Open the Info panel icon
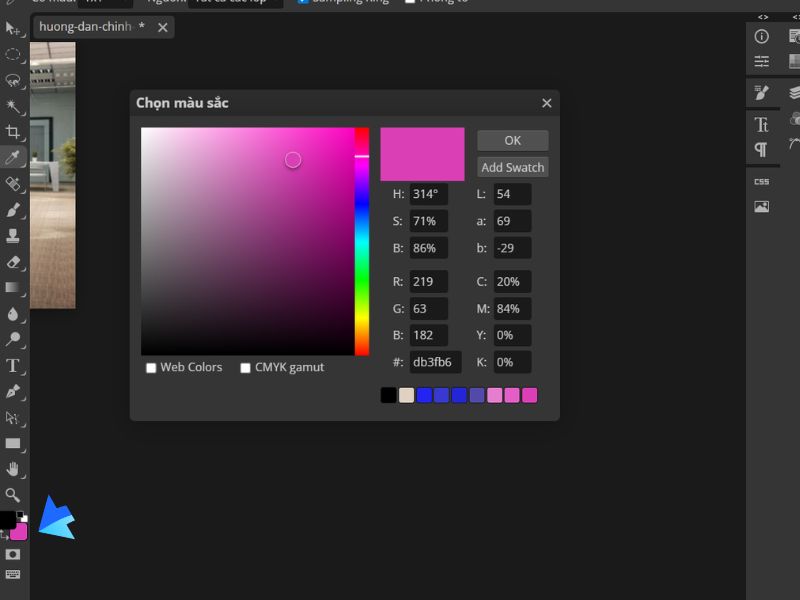The height and width of the screenshot is (600, 800). (x=761, y=36)
